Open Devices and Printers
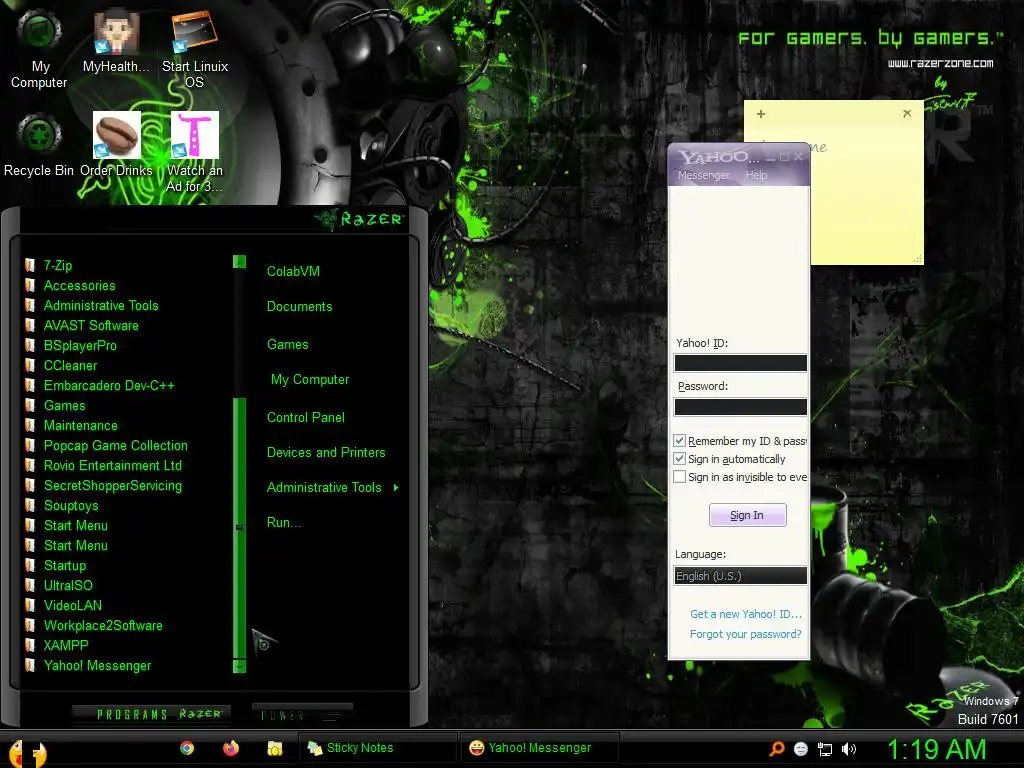 tap(326, 452)
